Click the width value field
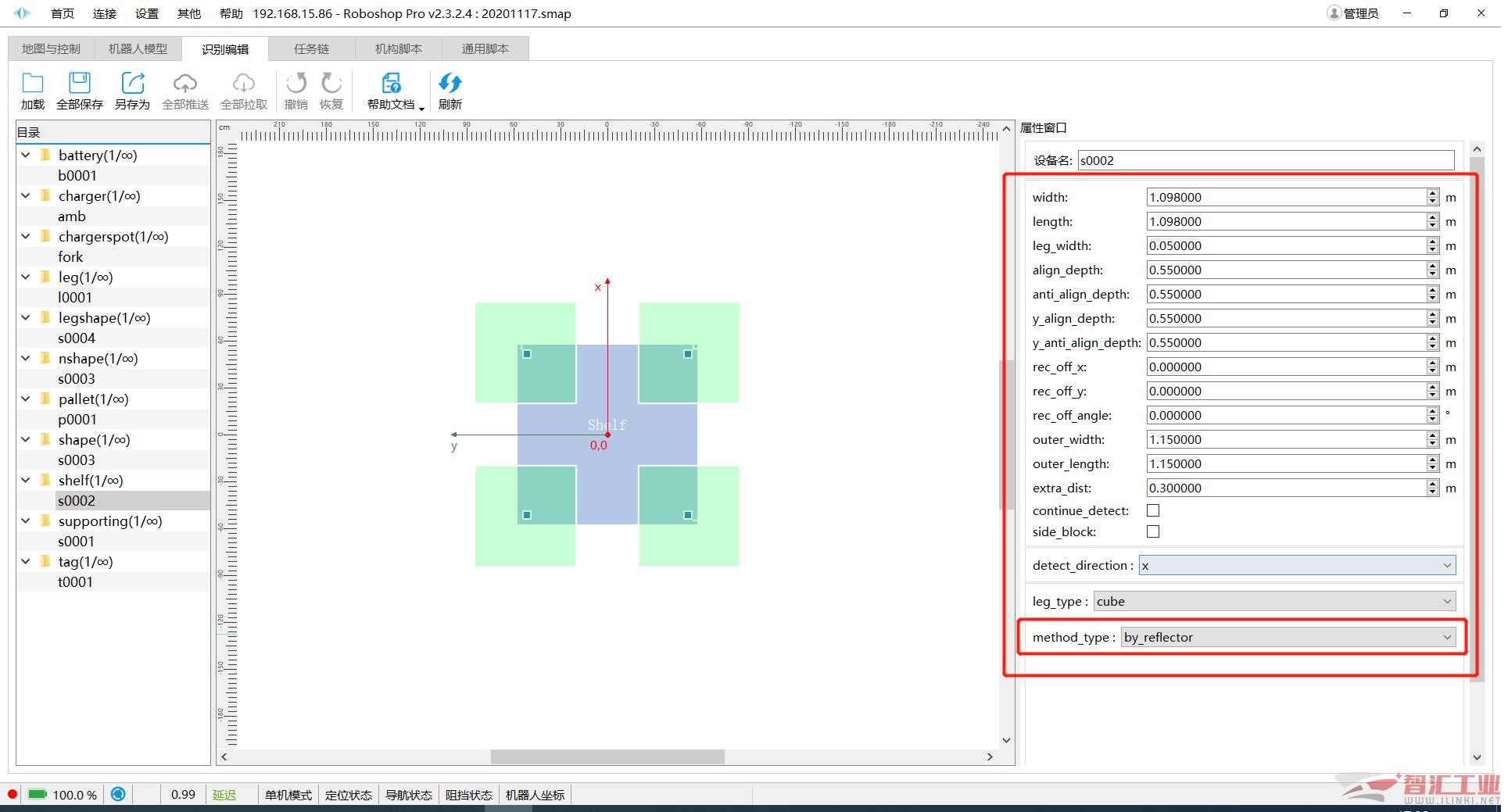This screenshot has width=1508, height=812. click(1286, 197)
